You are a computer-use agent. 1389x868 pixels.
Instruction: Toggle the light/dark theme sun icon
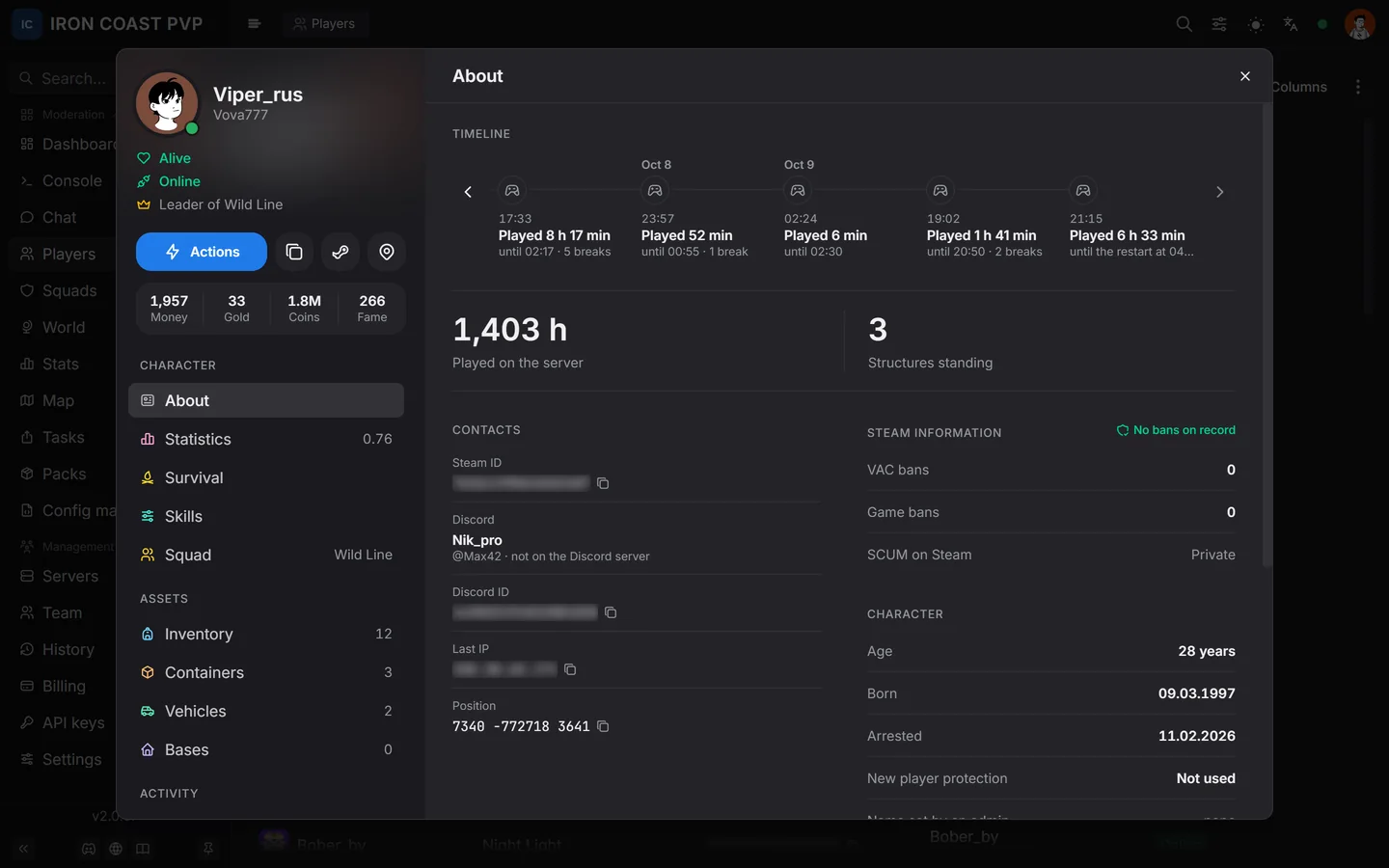pyautogui.click(x=1255, y=24)
